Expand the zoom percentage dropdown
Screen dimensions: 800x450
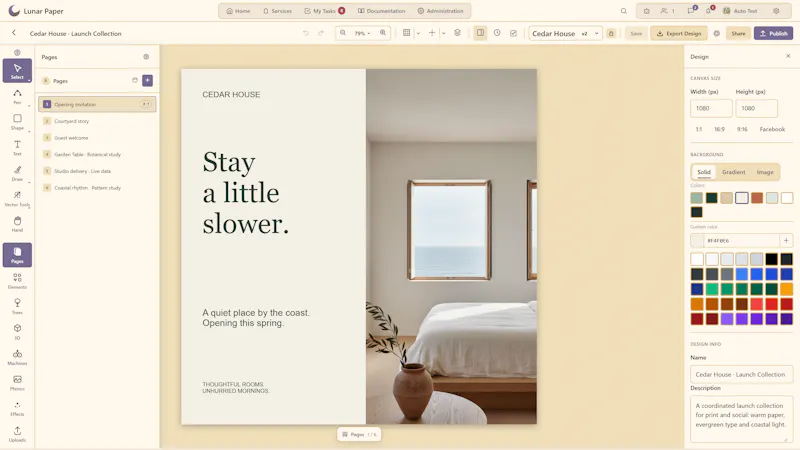tap(362, 33)
